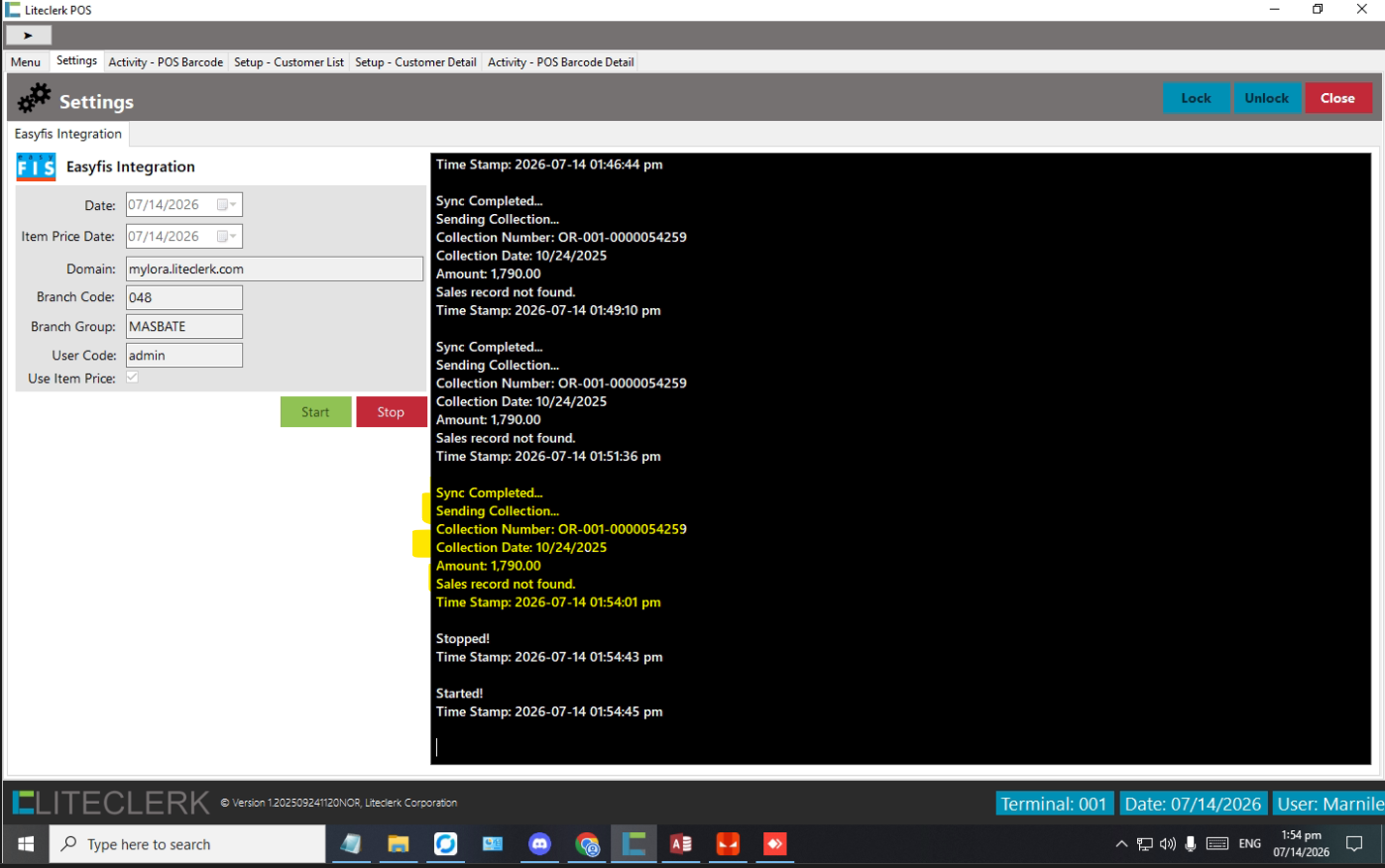Click the microphone icon in system tray
The image size is (1385, 868).
1191,844
